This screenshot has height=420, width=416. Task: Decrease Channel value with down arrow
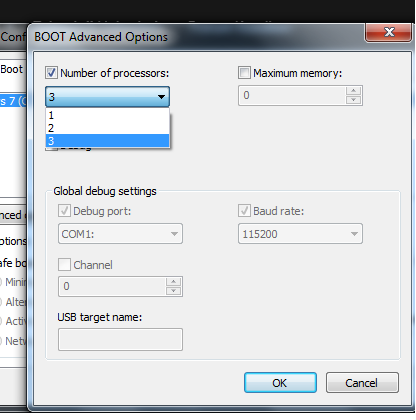point(173,291)
